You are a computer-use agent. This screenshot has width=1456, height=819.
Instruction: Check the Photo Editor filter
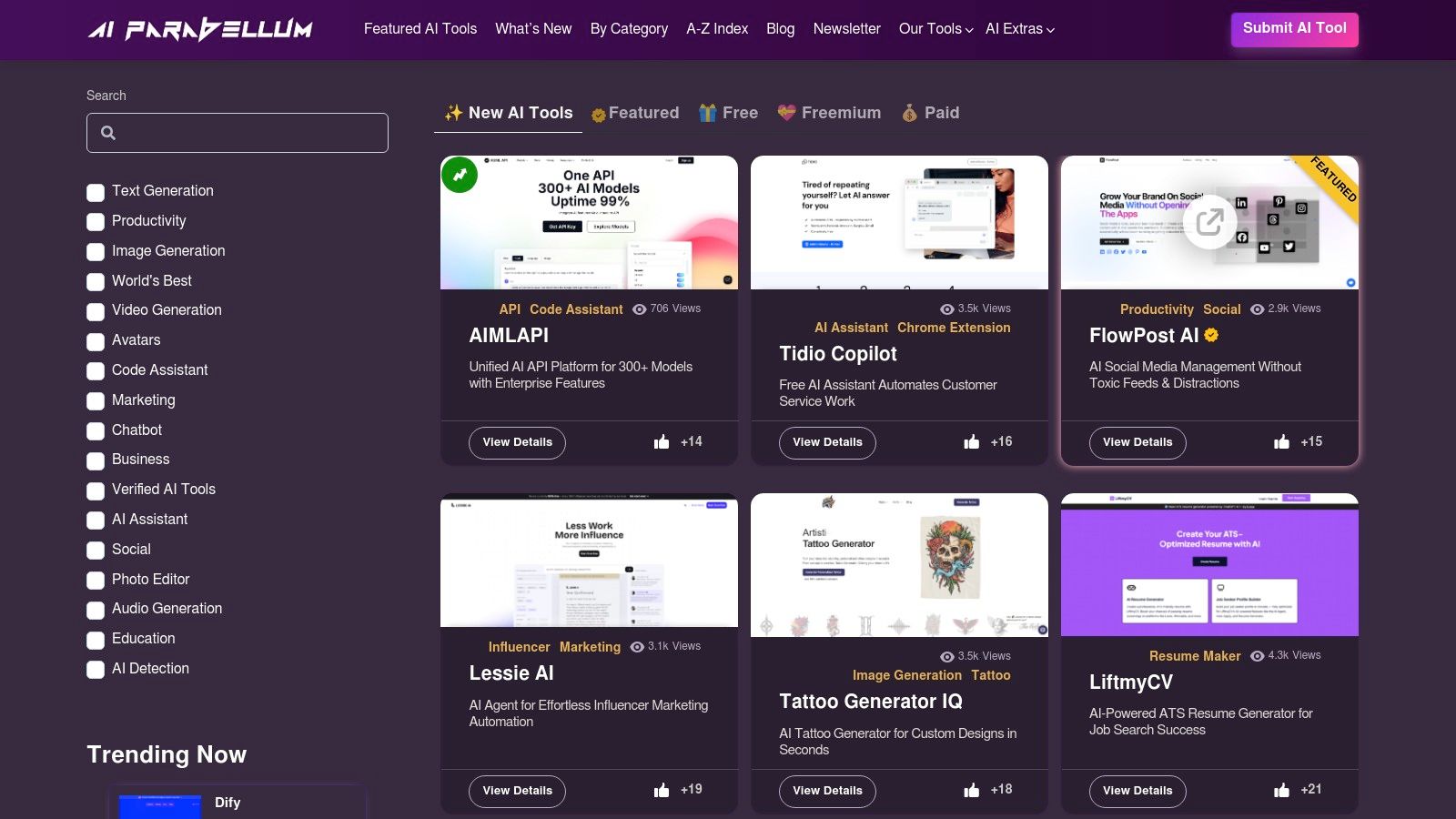pyautogui.click(x=96, y=581)
